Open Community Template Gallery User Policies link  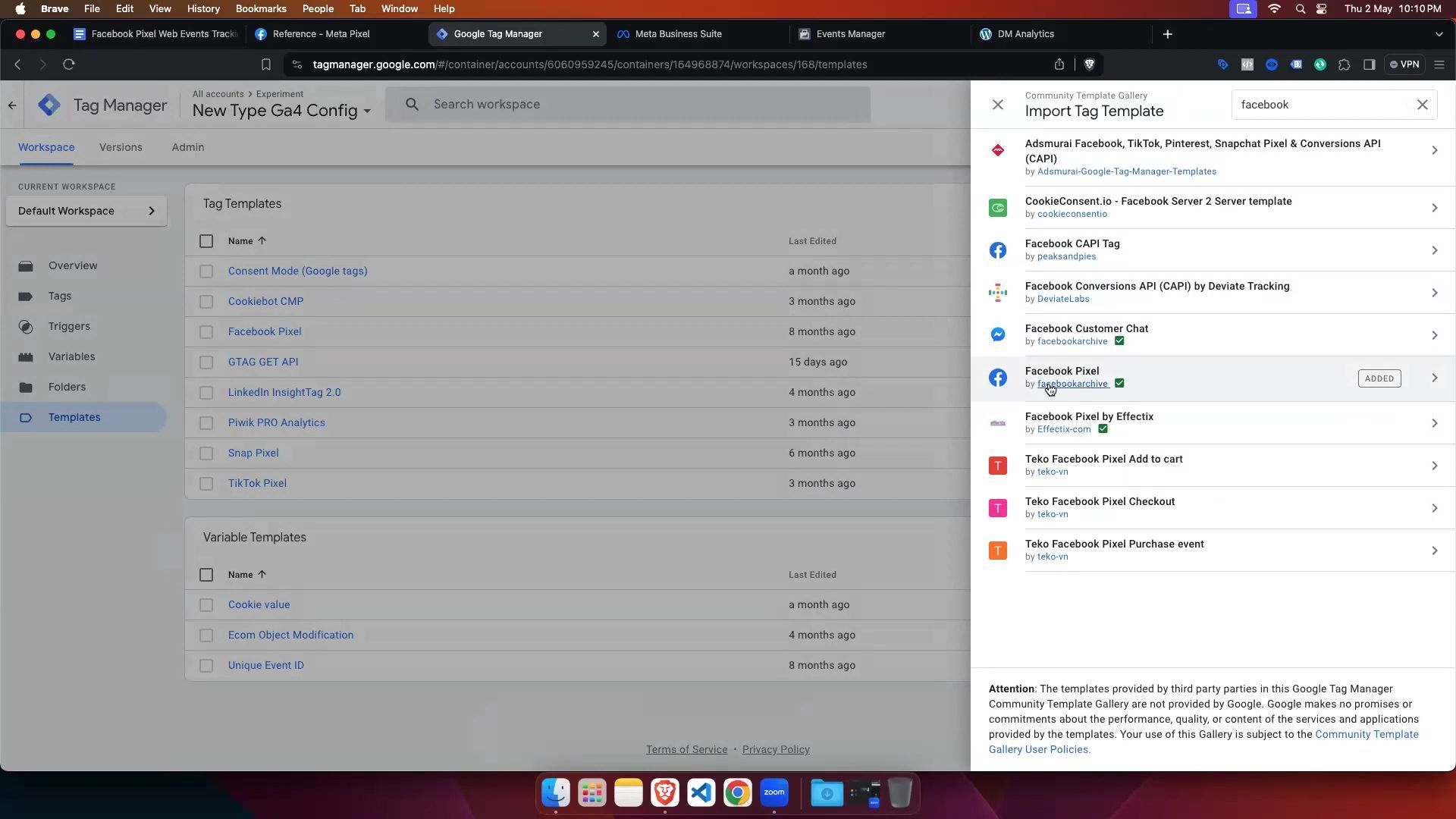click(x=1366, y=734)
